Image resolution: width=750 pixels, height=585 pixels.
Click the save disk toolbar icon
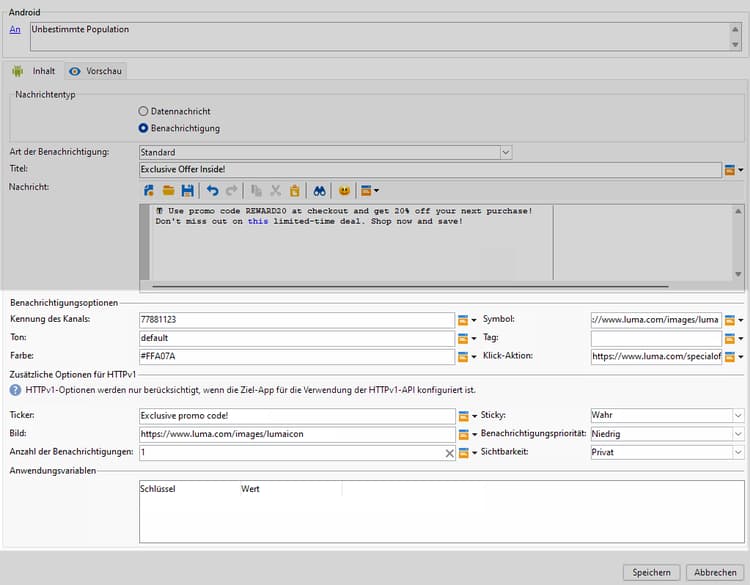pyautogui.click(x=188, y=190)
